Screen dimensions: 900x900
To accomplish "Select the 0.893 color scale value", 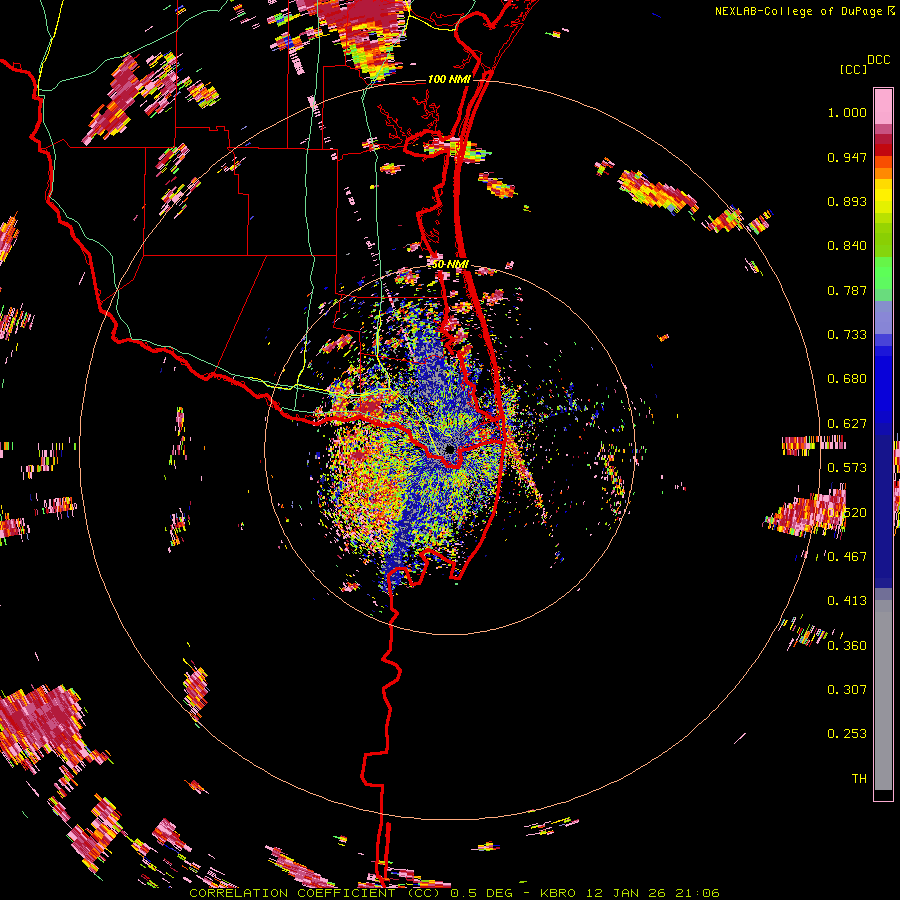I will tap(847, 201).
